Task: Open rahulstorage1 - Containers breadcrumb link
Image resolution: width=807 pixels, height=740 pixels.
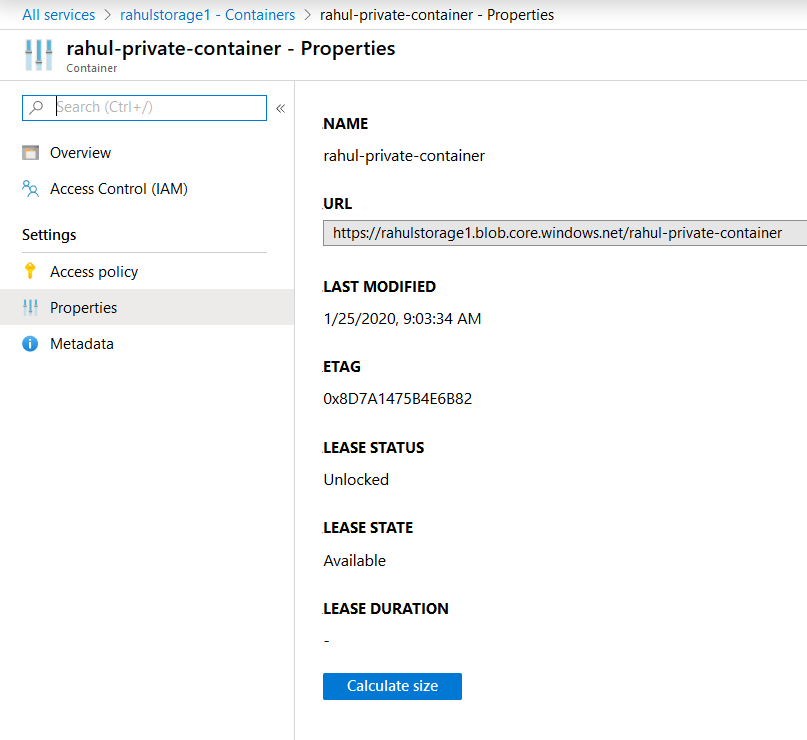Action: point(207,15)
